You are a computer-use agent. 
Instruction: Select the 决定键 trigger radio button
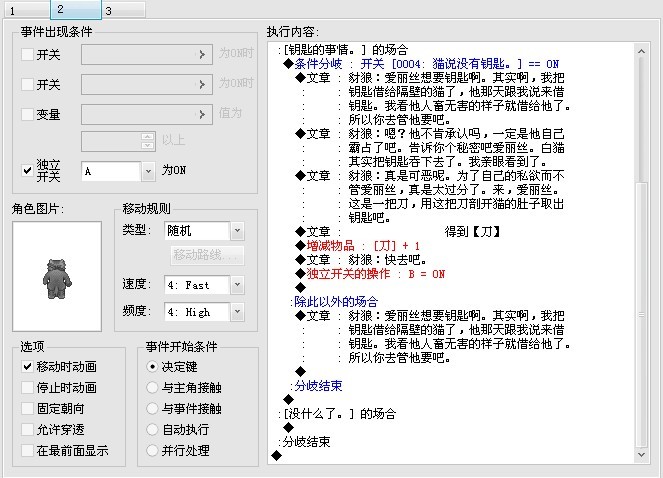152,366
